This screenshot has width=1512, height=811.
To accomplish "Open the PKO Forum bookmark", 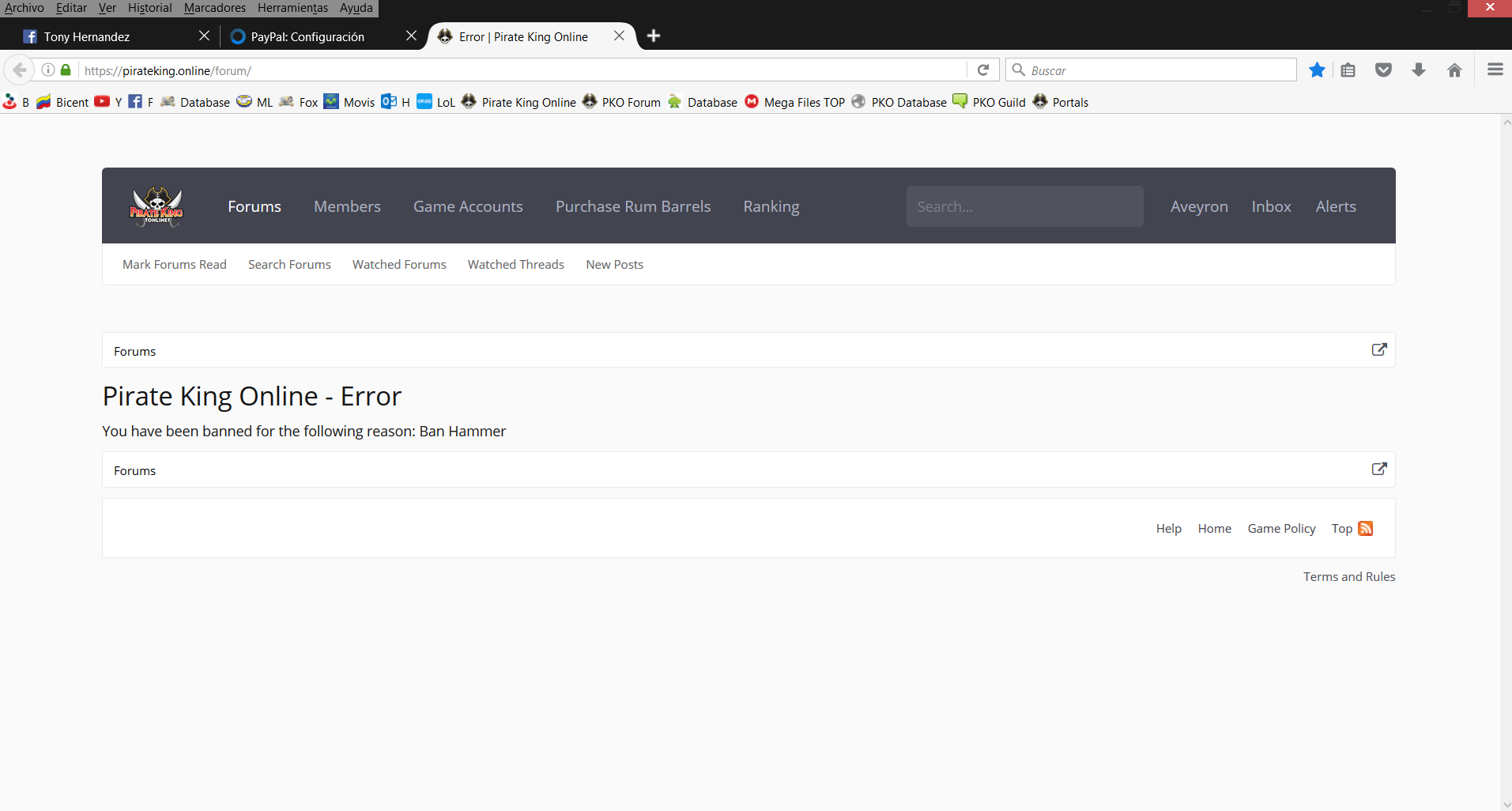I will point(622,102).
